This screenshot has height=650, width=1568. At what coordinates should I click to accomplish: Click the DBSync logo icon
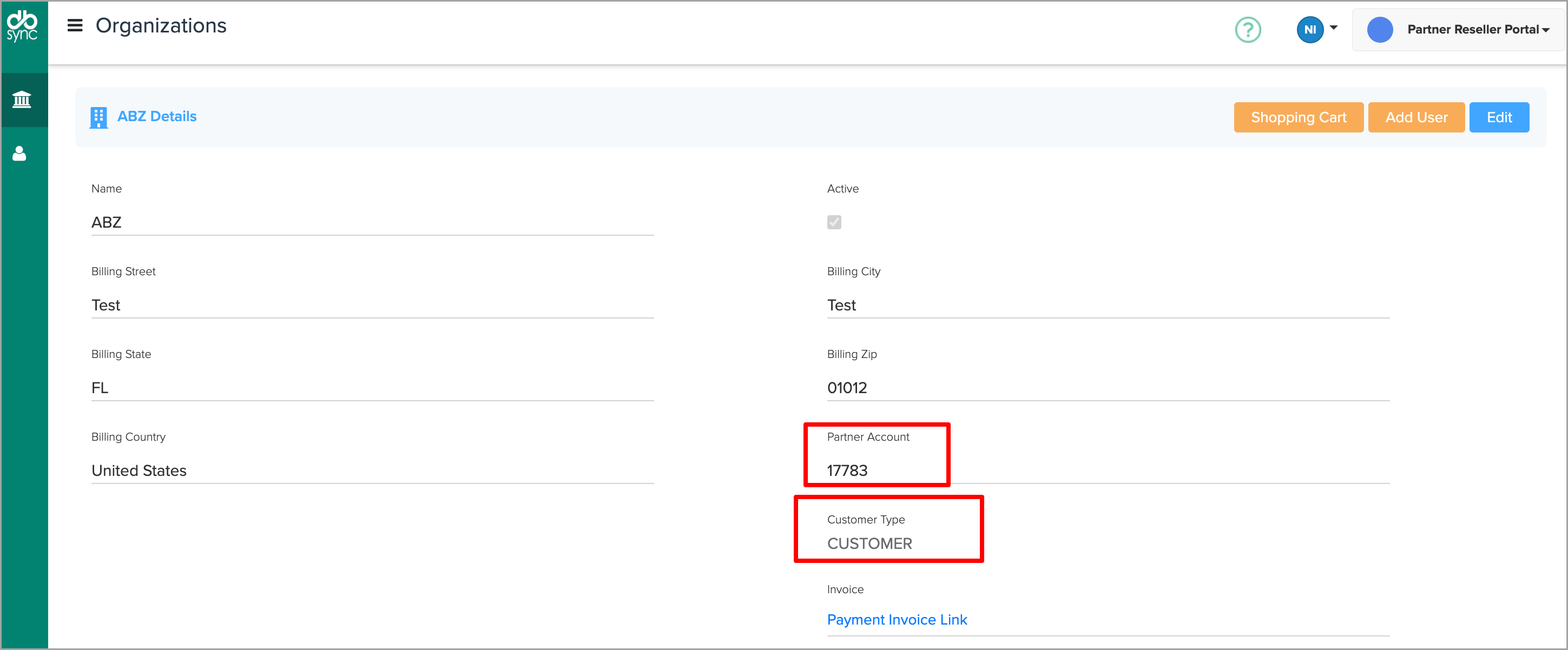tap(23, 26)
